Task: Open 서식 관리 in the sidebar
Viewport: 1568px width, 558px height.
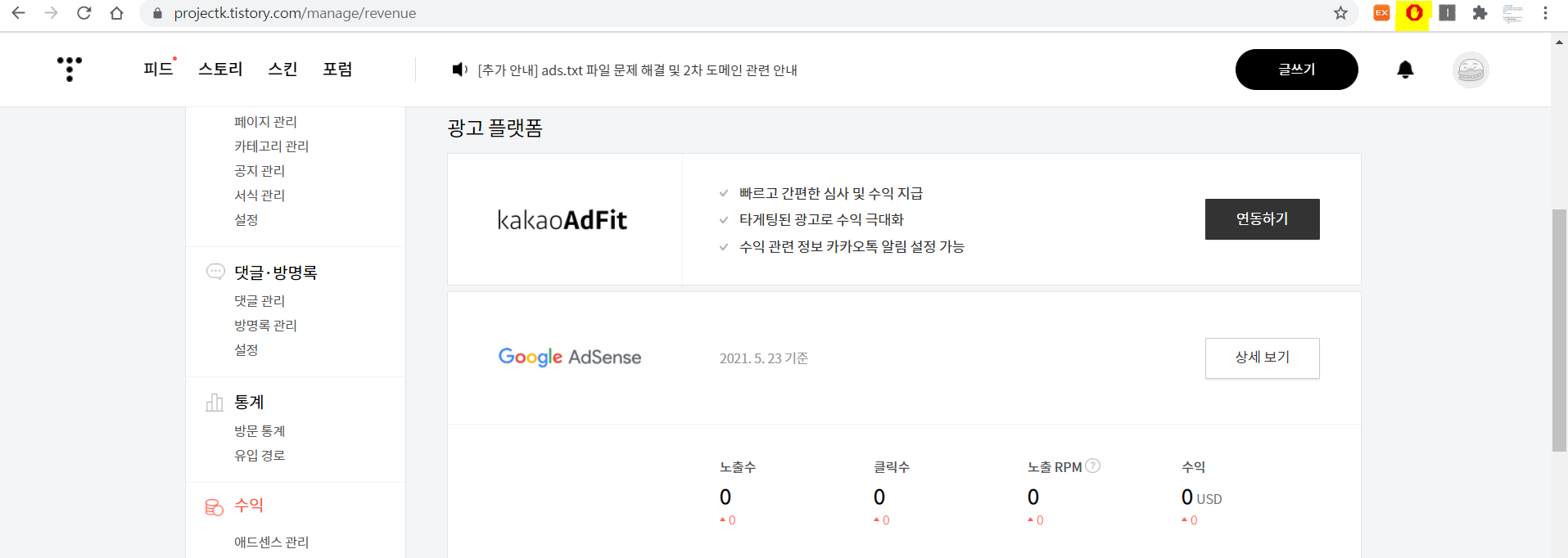Action: (260, 196)
